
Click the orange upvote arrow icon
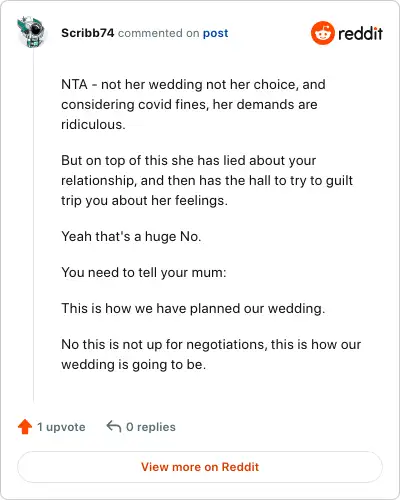[x=25, y=427]
